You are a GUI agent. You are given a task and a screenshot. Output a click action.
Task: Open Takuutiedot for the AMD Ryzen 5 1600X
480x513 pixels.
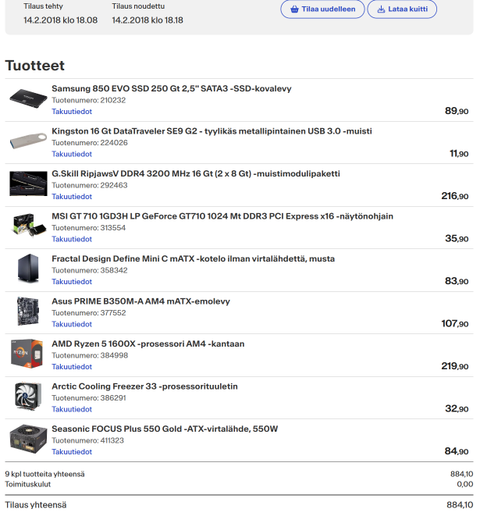[72, 367]
